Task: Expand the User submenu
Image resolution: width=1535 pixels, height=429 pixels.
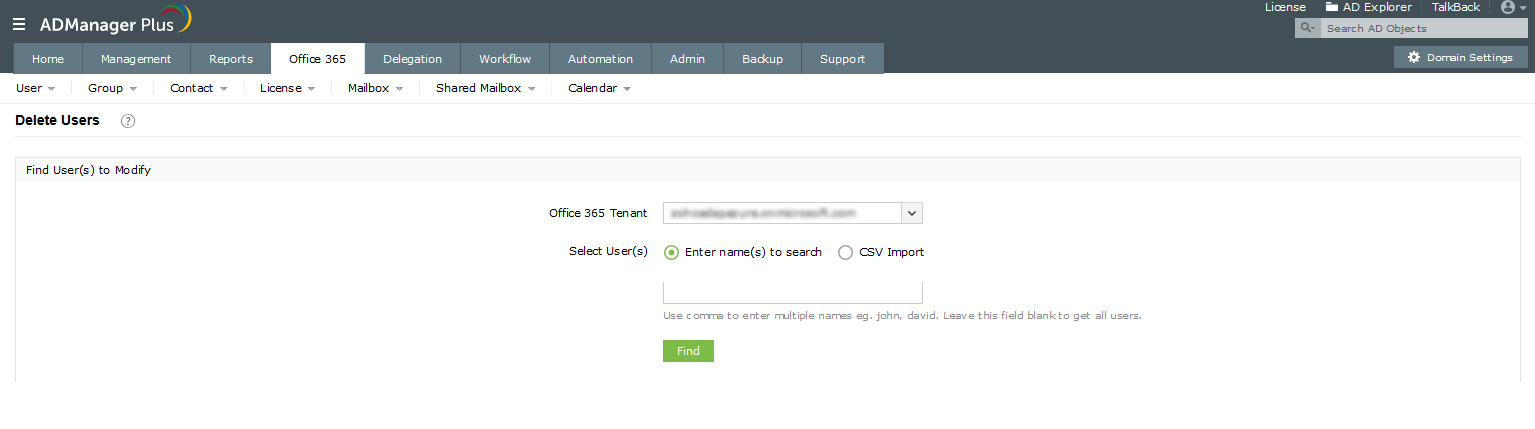Action: (x=35, y=88)
